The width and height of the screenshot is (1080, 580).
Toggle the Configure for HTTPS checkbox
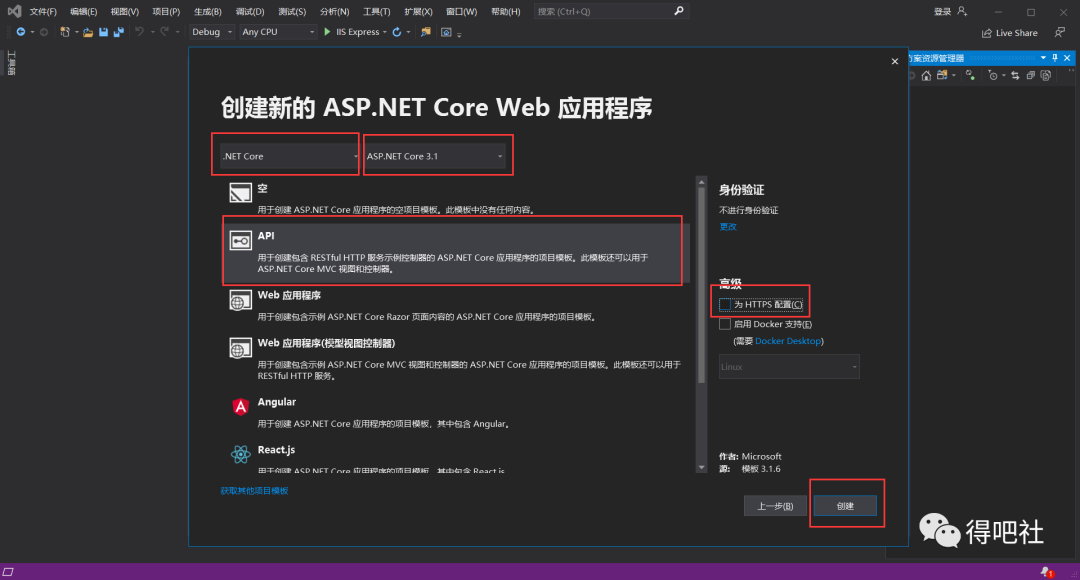(725, 304)
